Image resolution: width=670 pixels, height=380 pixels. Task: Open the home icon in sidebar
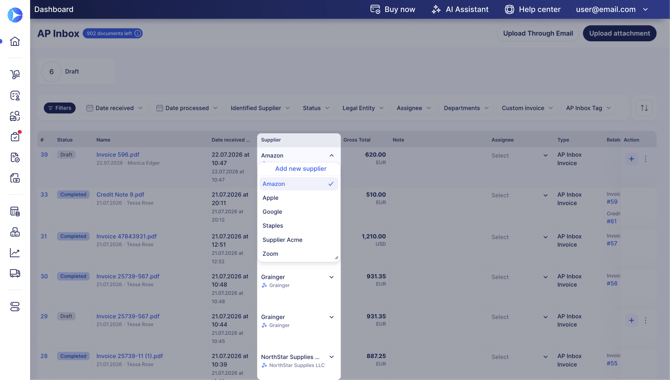(x=15, y=41)
